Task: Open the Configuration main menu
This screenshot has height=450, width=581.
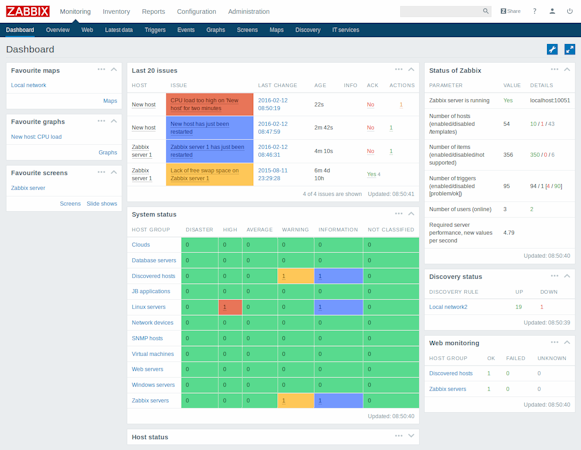Action: pyautogui.click(x=196, y=11)
